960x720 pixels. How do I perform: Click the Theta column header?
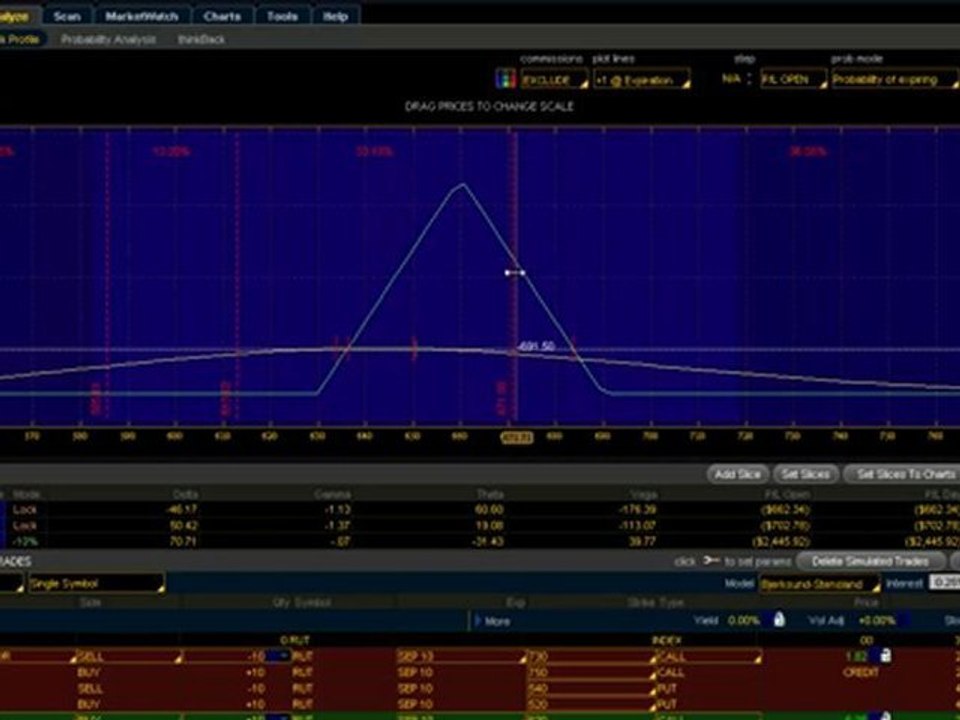pyautogui.click(x=490, y=494)
